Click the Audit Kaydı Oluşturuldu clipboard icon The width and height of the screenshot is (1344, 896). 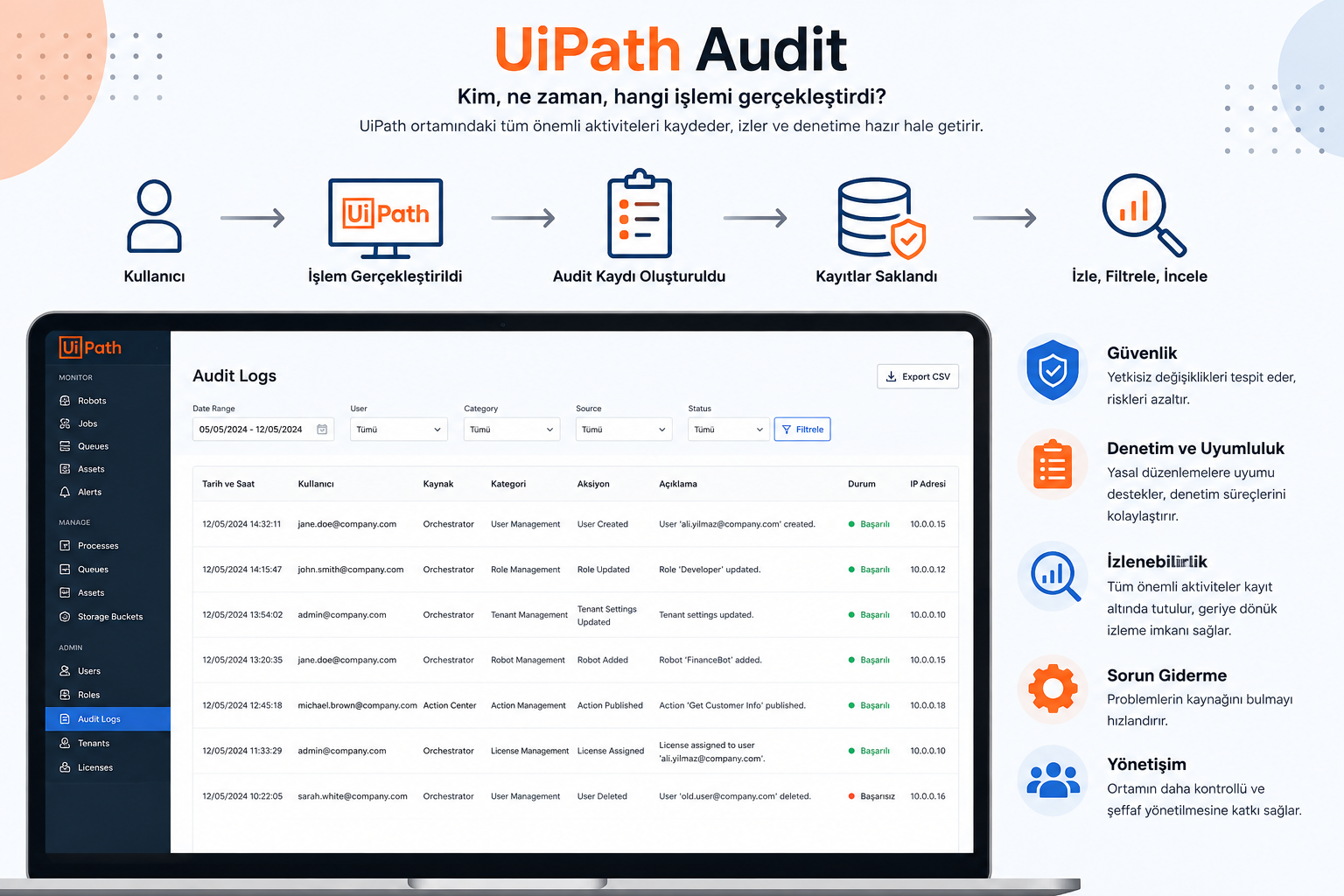click(640, 213)
